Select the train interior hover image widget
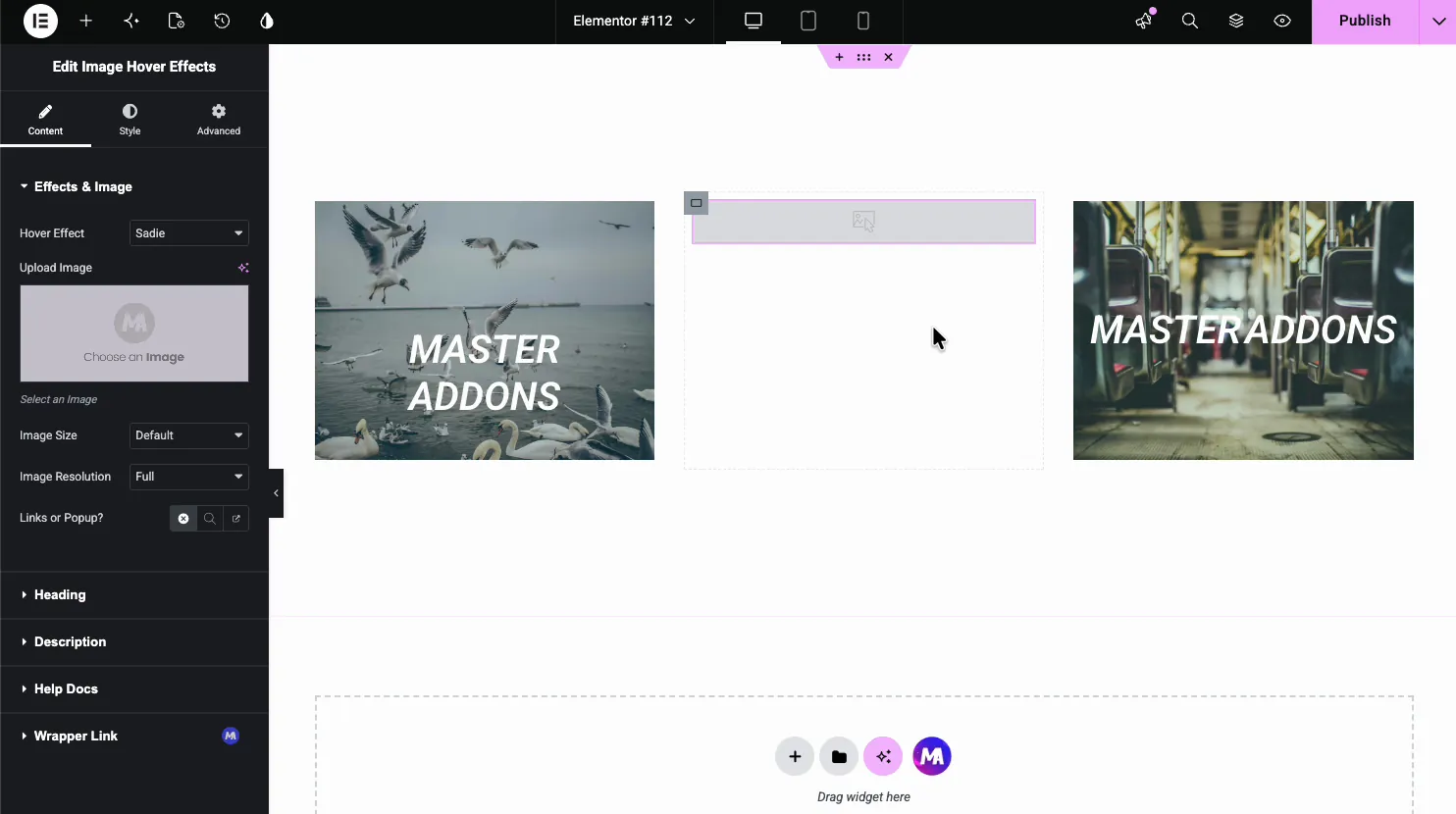The image size is (1456, 814). (1243, 331)
